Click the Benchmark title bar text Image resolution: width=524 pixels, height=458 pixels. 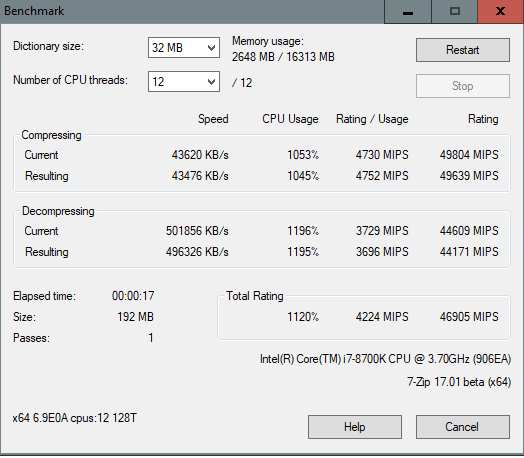pyautogui.click(x=34, y=11)
